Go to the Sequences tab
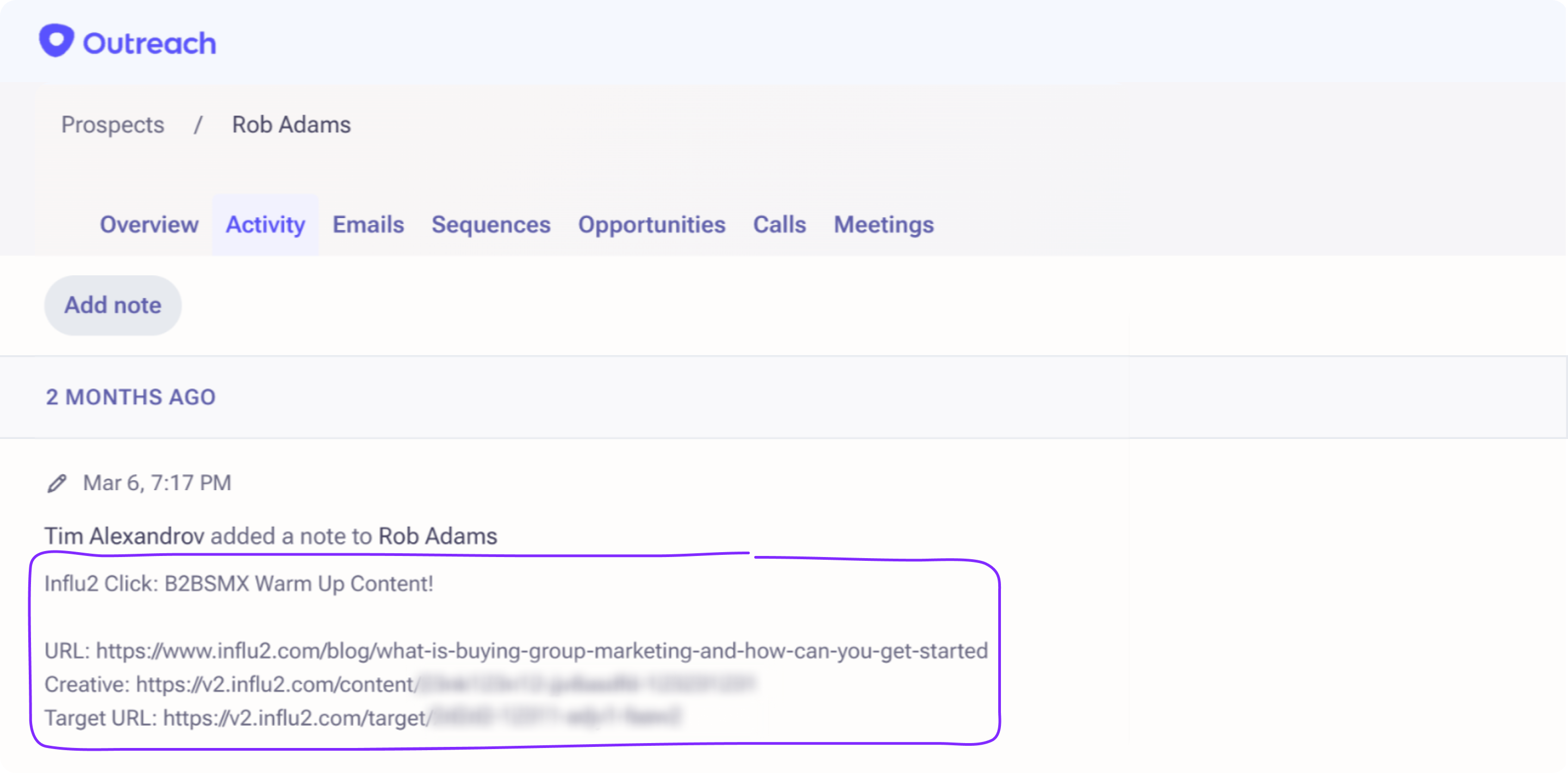Image resolution: width=1568 pixels, height=773 pixels. [x=491, y=225]
